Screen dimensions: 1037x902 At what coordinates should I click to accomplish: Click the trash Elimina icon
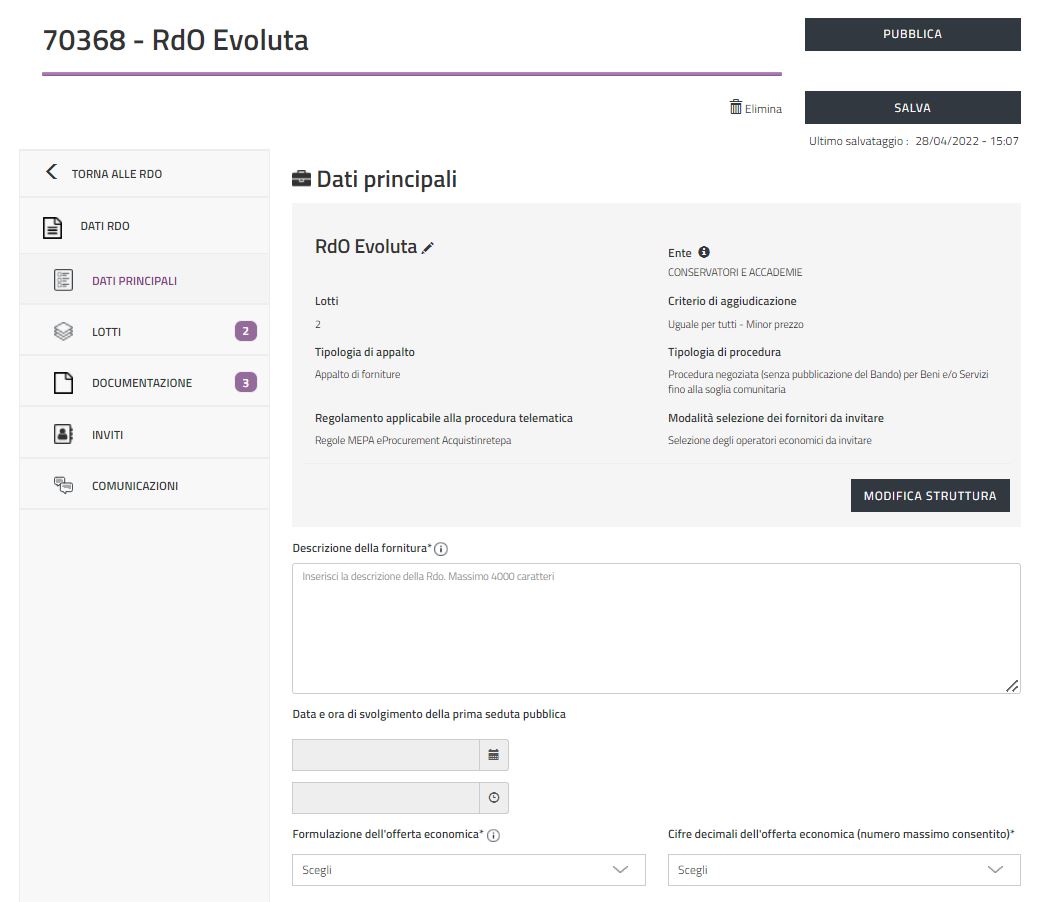tap(736, 107)
